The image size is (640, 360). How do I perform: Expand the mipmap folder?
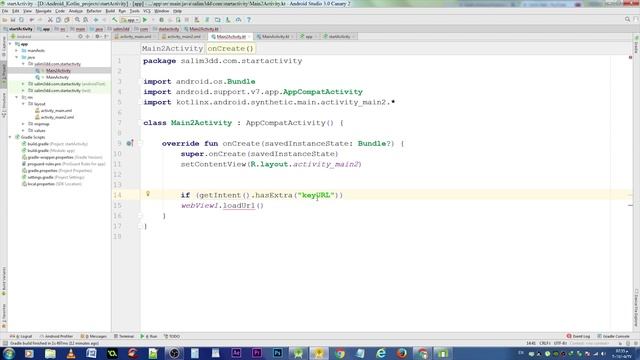(23, 124)
